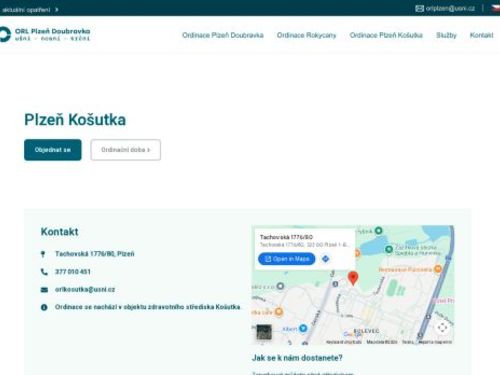Image resolution: width=500 pixels, height=375 pixels.
Task: Click the map pin icon beside the address
Action: point(43,254)
